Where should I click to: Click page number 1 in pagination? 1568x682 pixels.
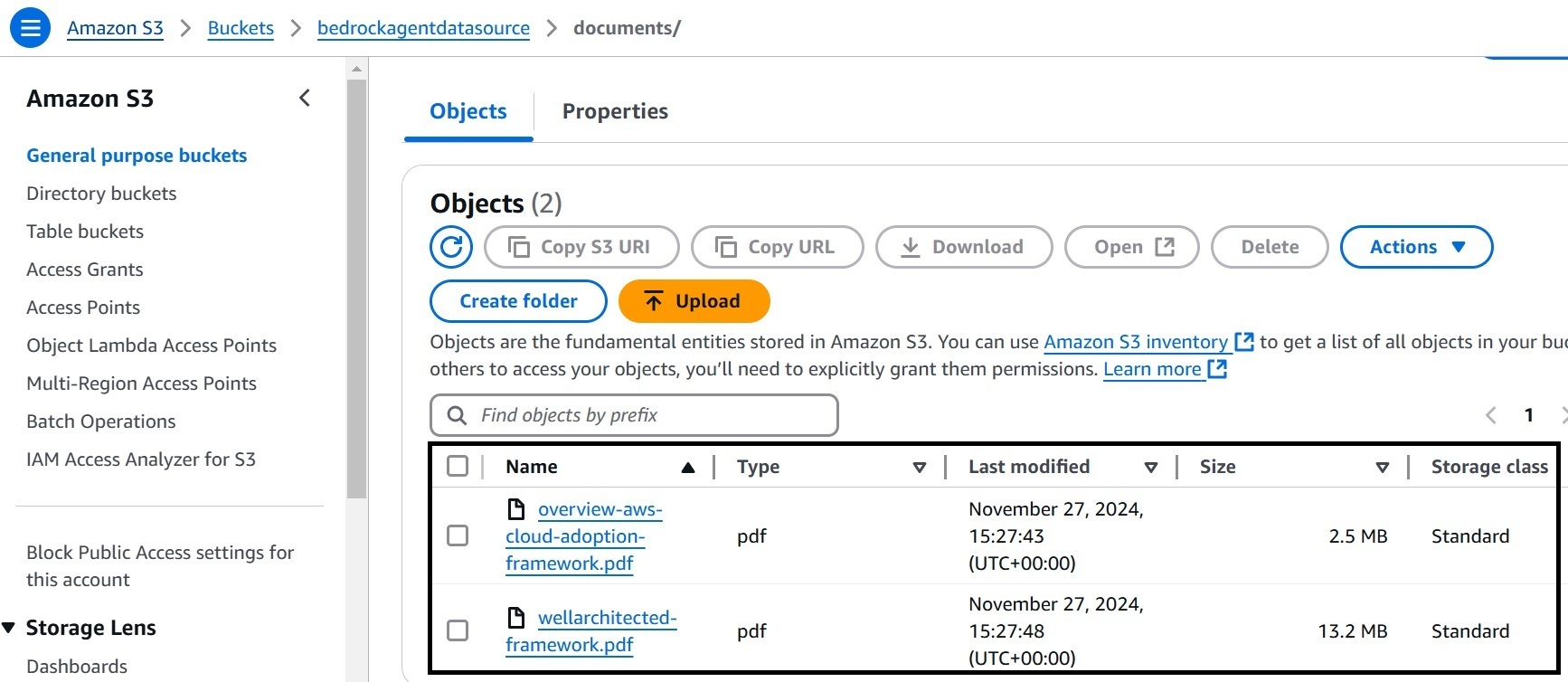click(x=1529, y=415)
